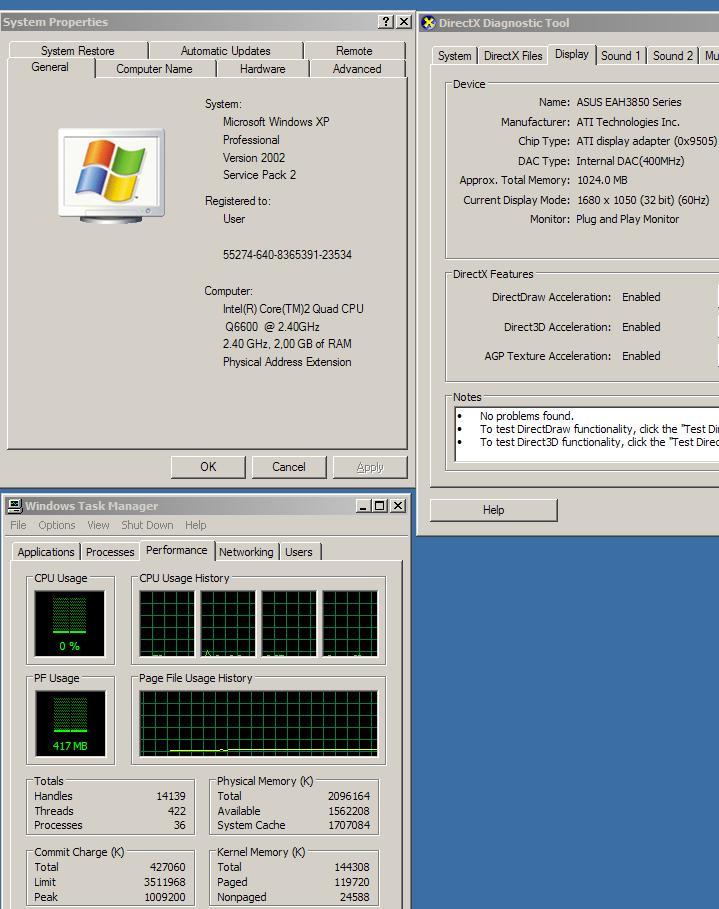Click the Task Manager title bar icon
Image resolution: width=719 pixels, height=909 pixels.
point(14,506)
